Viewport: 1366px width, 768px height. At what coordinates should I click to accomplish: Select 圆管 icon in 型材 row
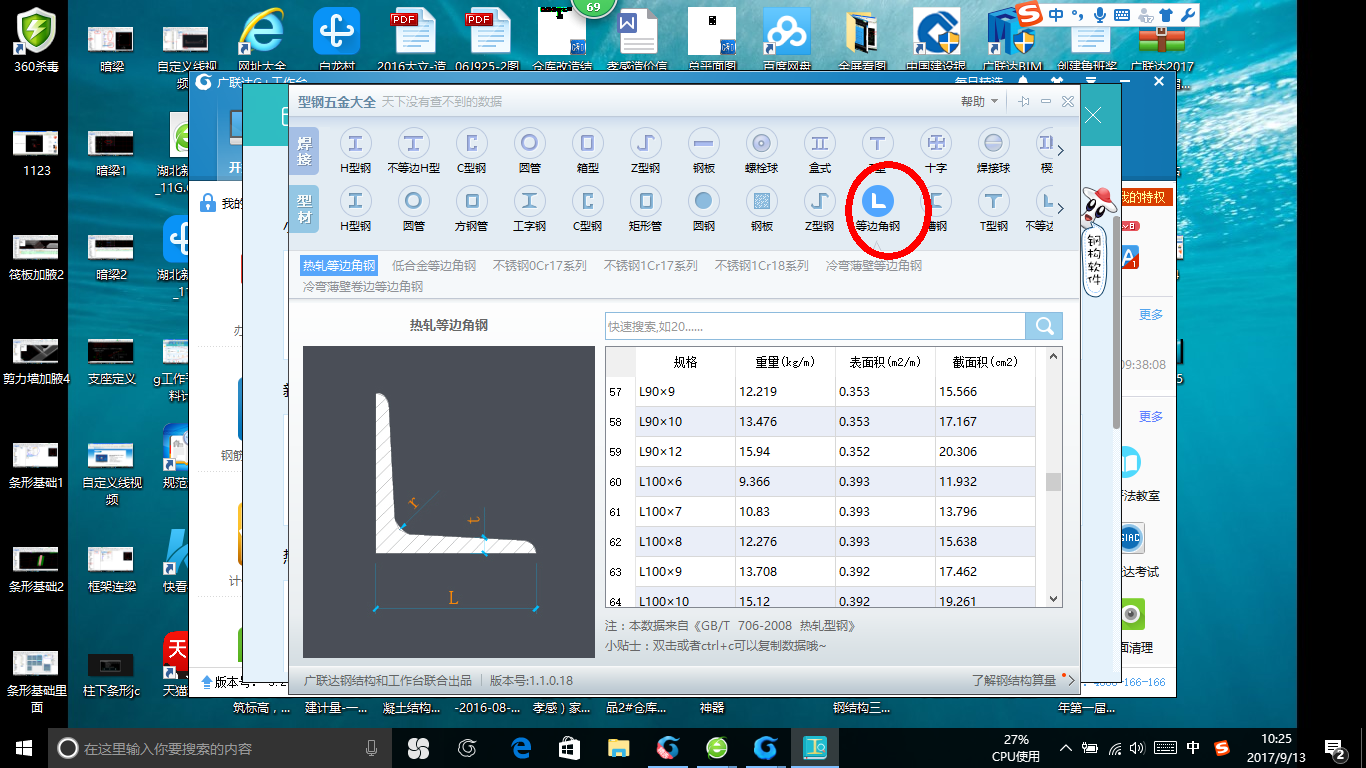pos(413,201)
